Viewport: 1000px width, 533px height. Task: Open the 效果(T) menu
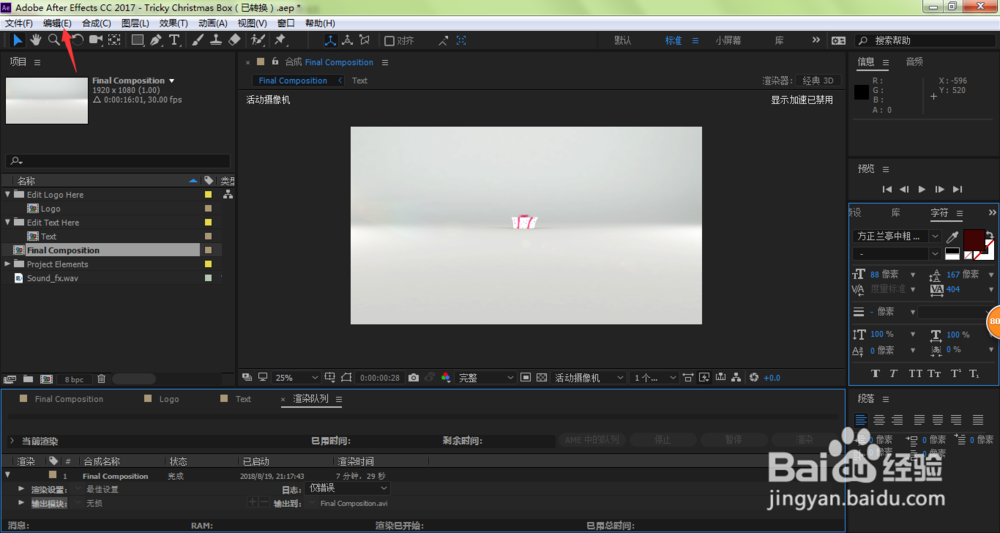tap(173, 23)
